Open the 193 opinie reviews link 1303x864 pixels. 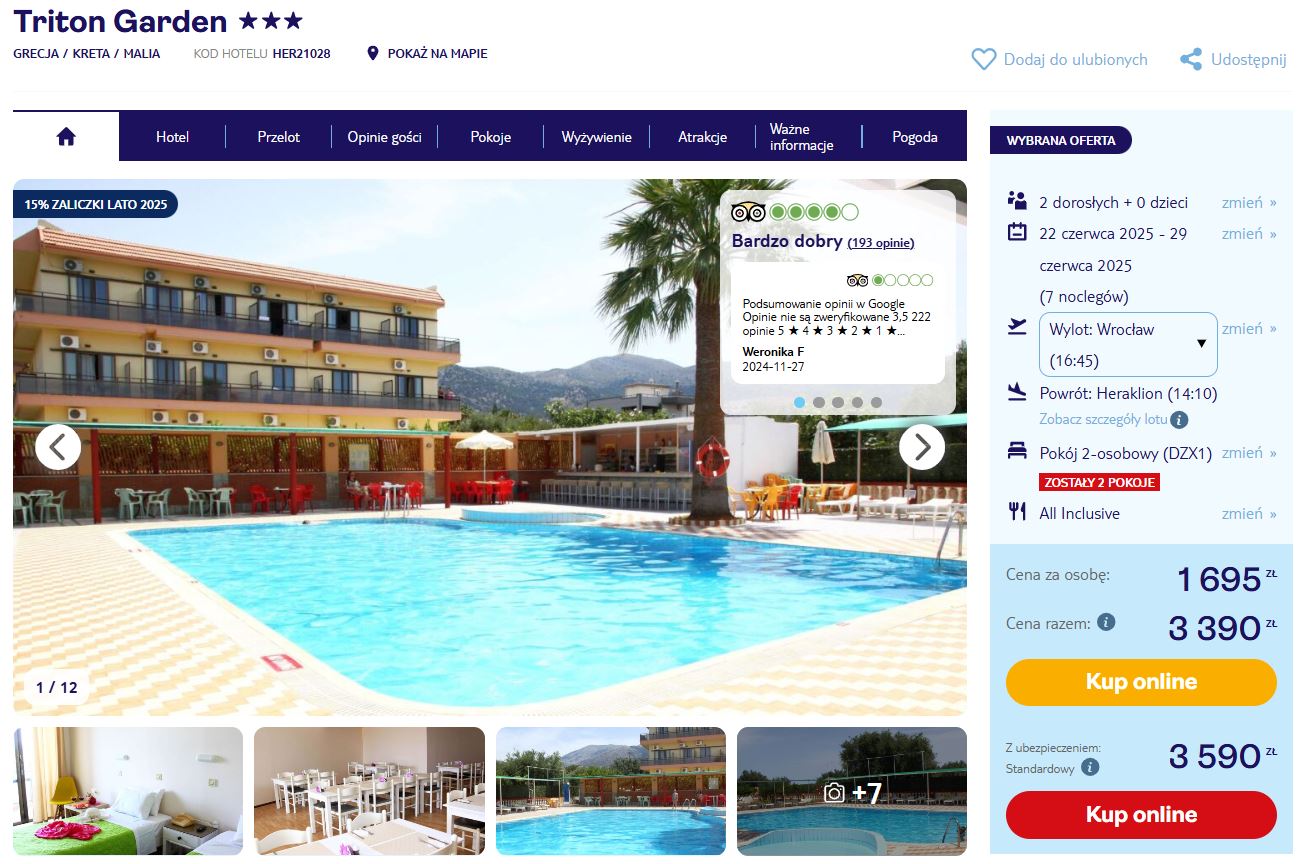(881, 243)
